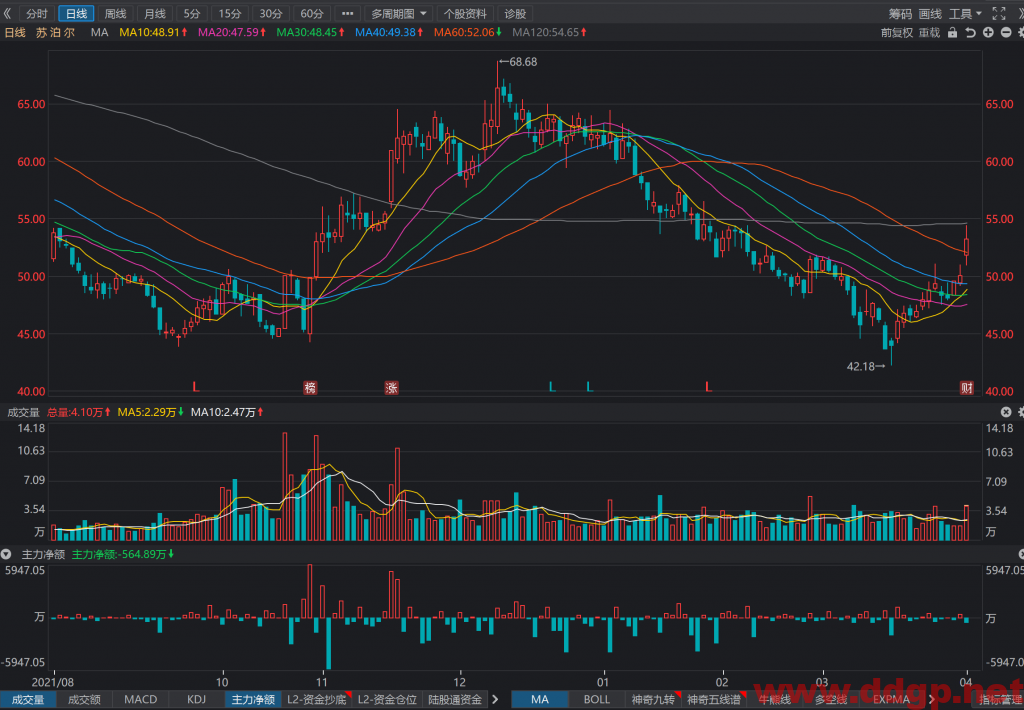Select the 60分 period
The height and width of the screenshot is (710, 1024).
312,14
